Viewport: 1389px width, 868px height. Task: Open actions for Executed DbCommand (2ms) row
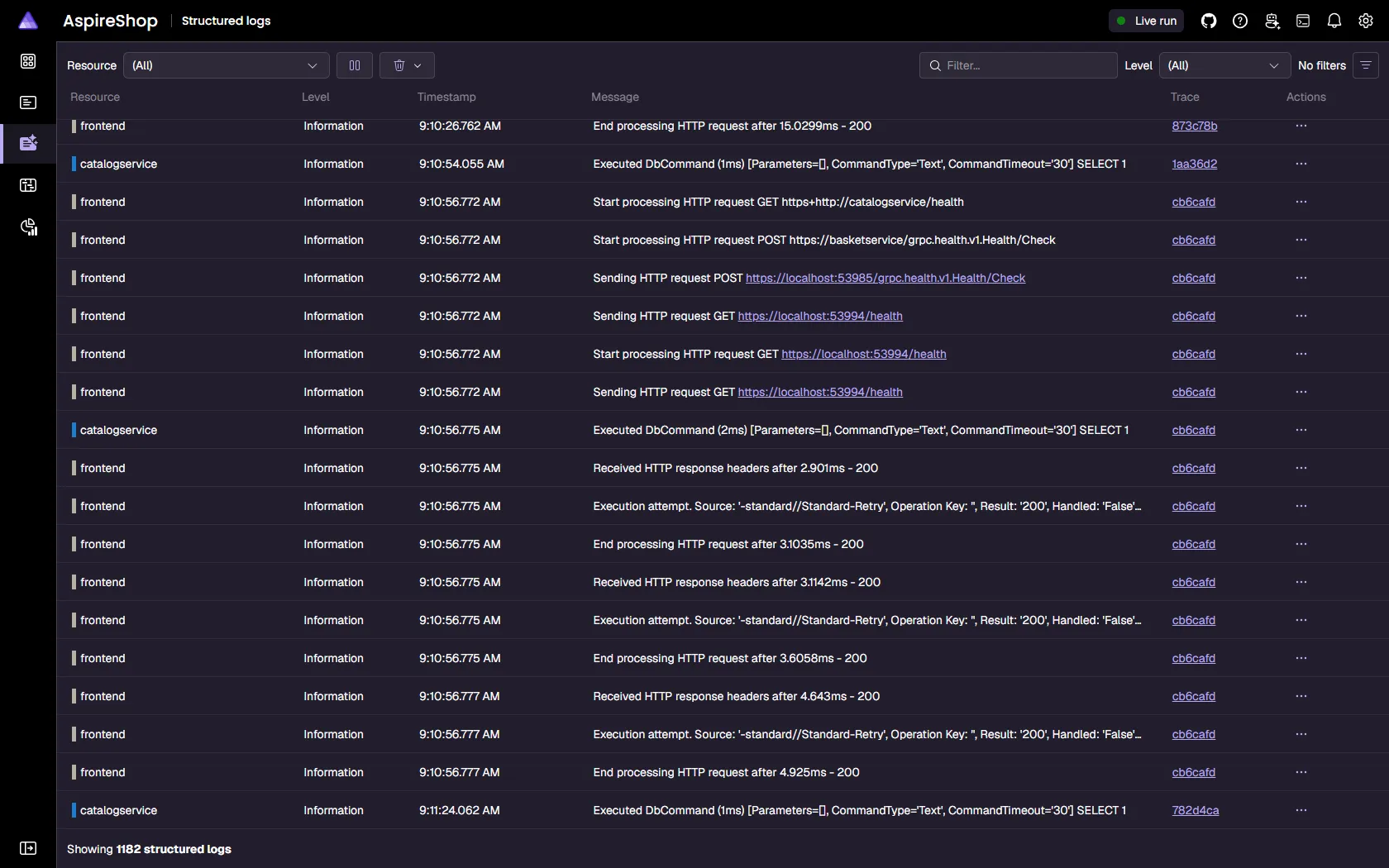[1301, 430]
